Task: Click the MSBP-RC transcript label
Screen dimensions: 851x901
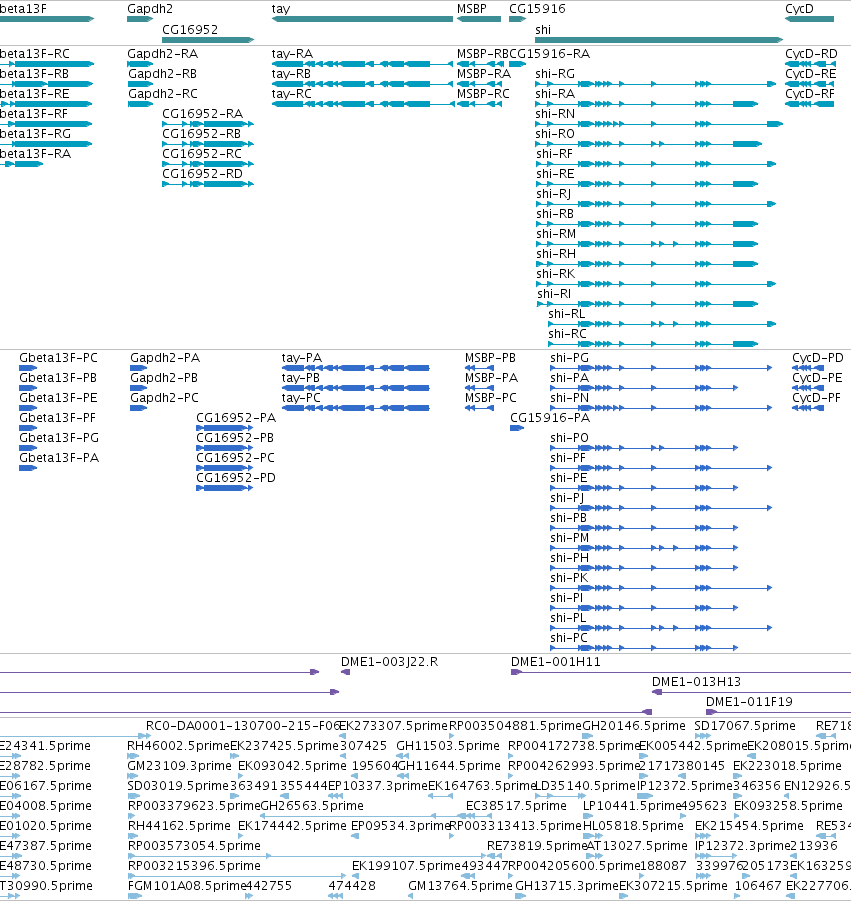Action: click(x=483, y=94)
